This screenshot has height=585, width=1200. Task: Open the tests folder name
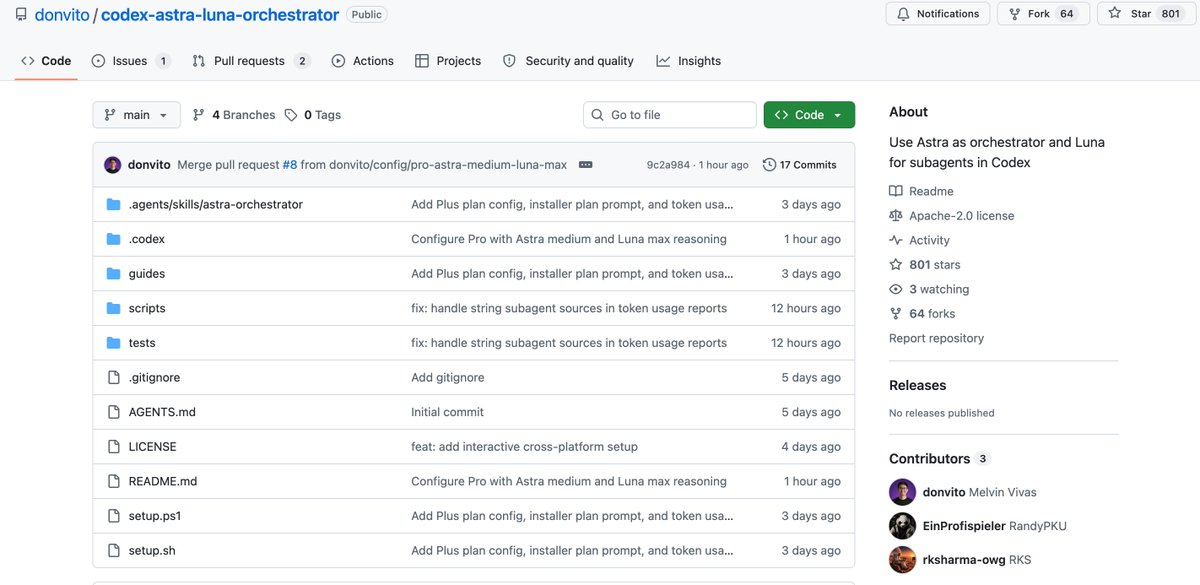tap(142, 343)
